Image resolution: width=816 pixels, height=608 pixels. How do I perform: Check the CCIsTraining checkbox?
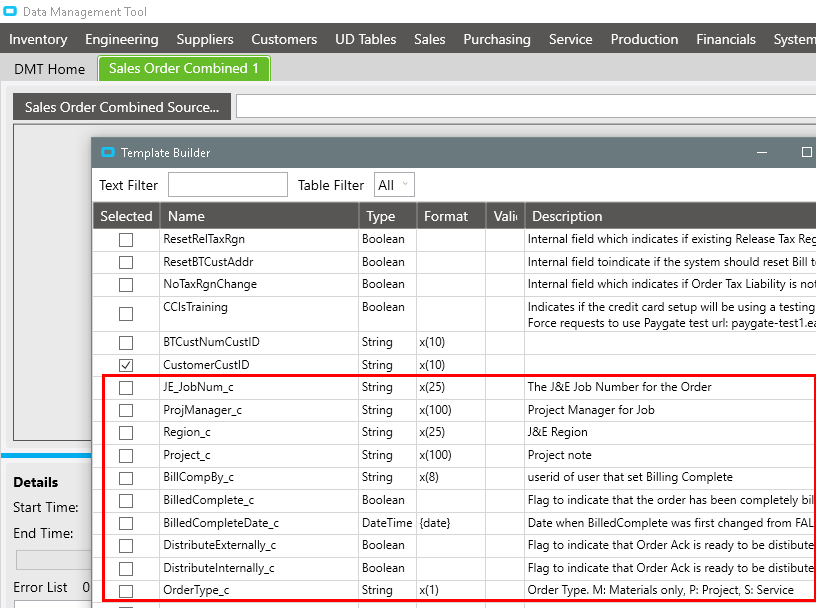click(126, 314)
